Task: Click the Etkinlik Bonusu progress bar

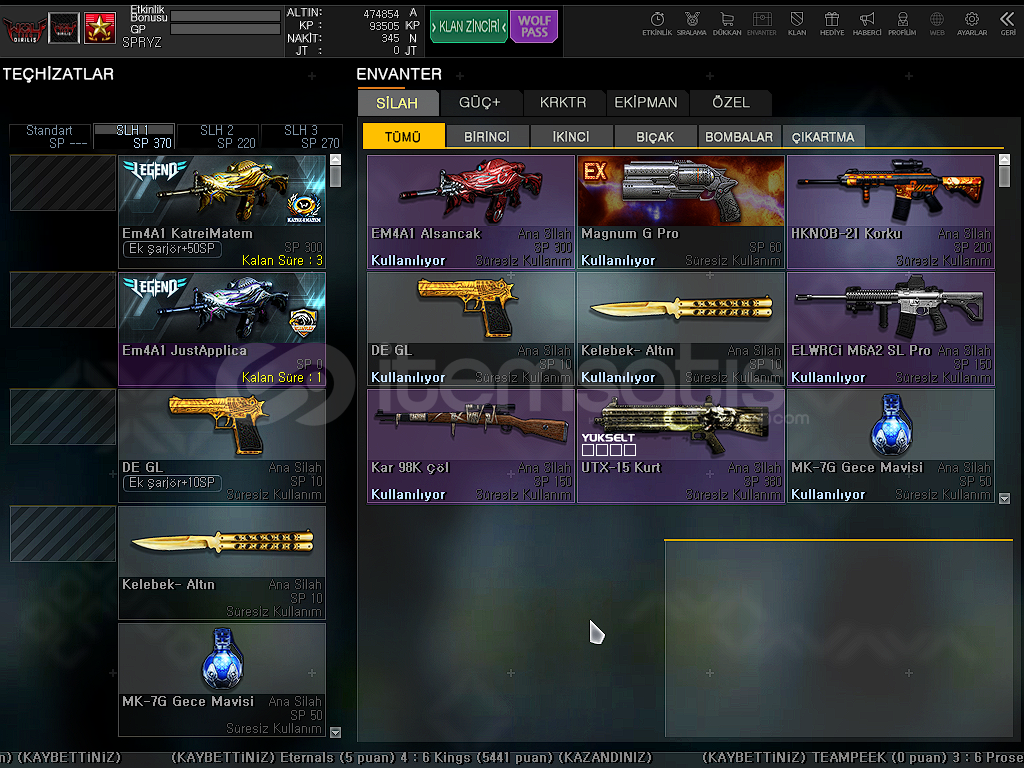Action: click(225, 16)
